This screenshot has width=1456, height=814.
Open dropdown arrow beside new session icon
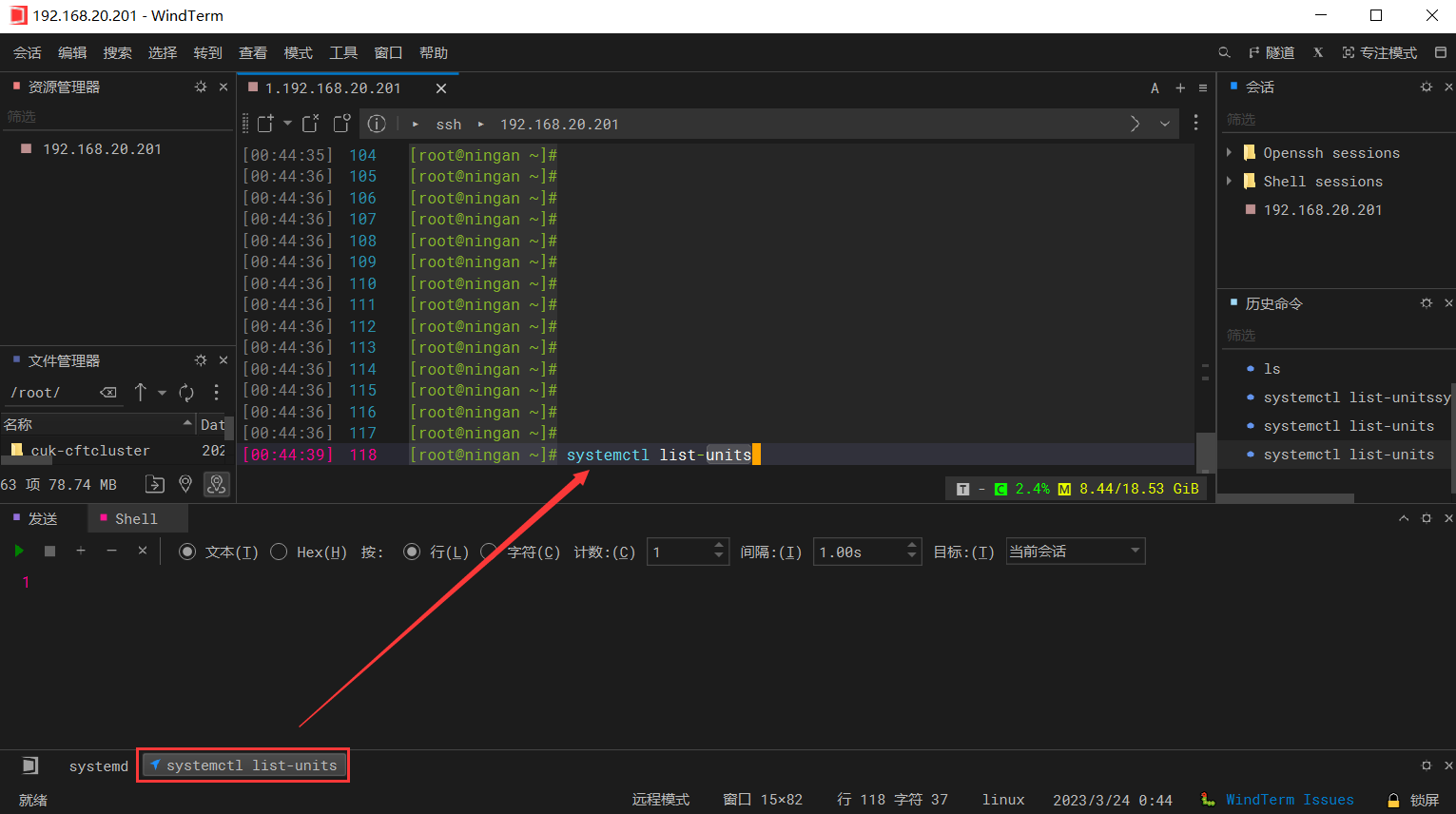(x=287, y=123)
